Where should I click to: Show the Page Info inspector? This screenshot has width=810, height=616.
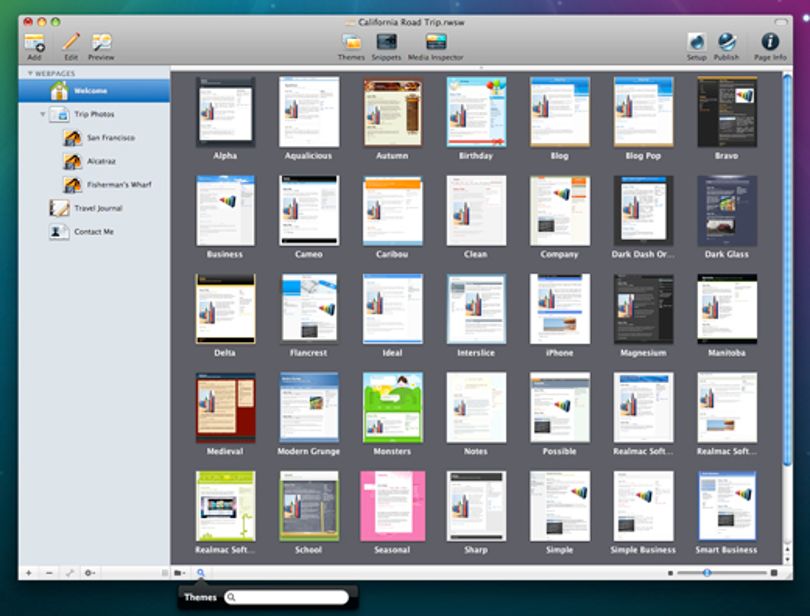[770, 42]
